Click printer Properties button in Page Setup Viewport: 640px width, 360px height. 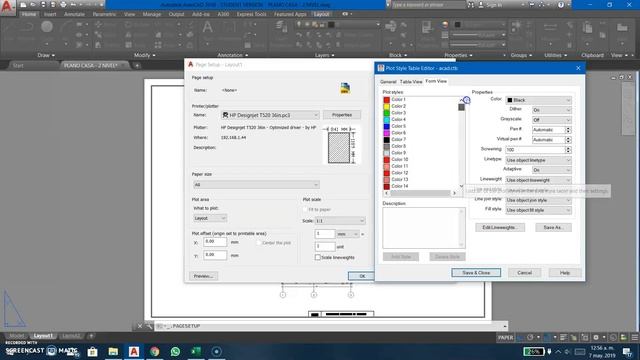[342, 115]
